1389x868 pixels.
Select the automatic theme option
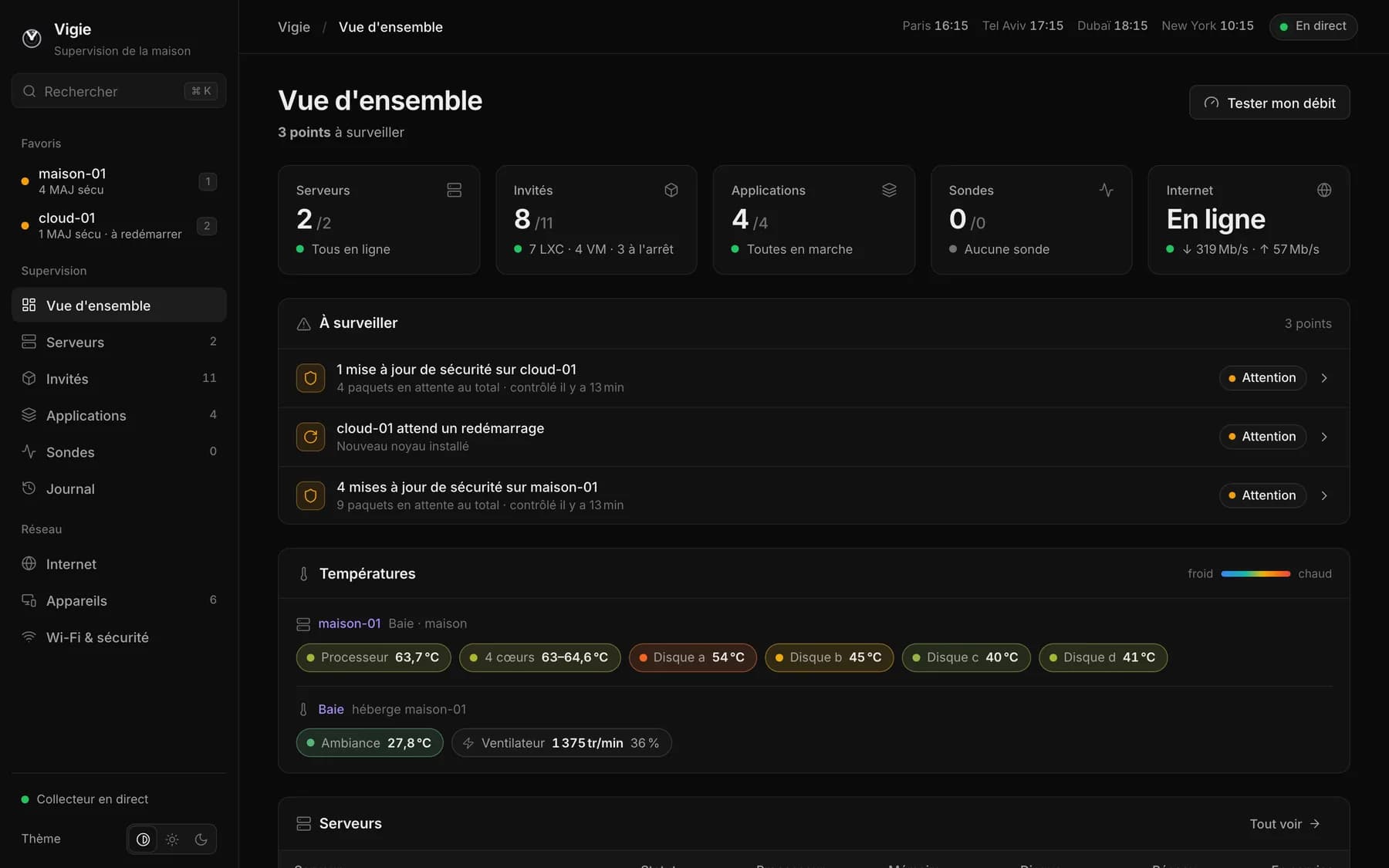[143, 839]
